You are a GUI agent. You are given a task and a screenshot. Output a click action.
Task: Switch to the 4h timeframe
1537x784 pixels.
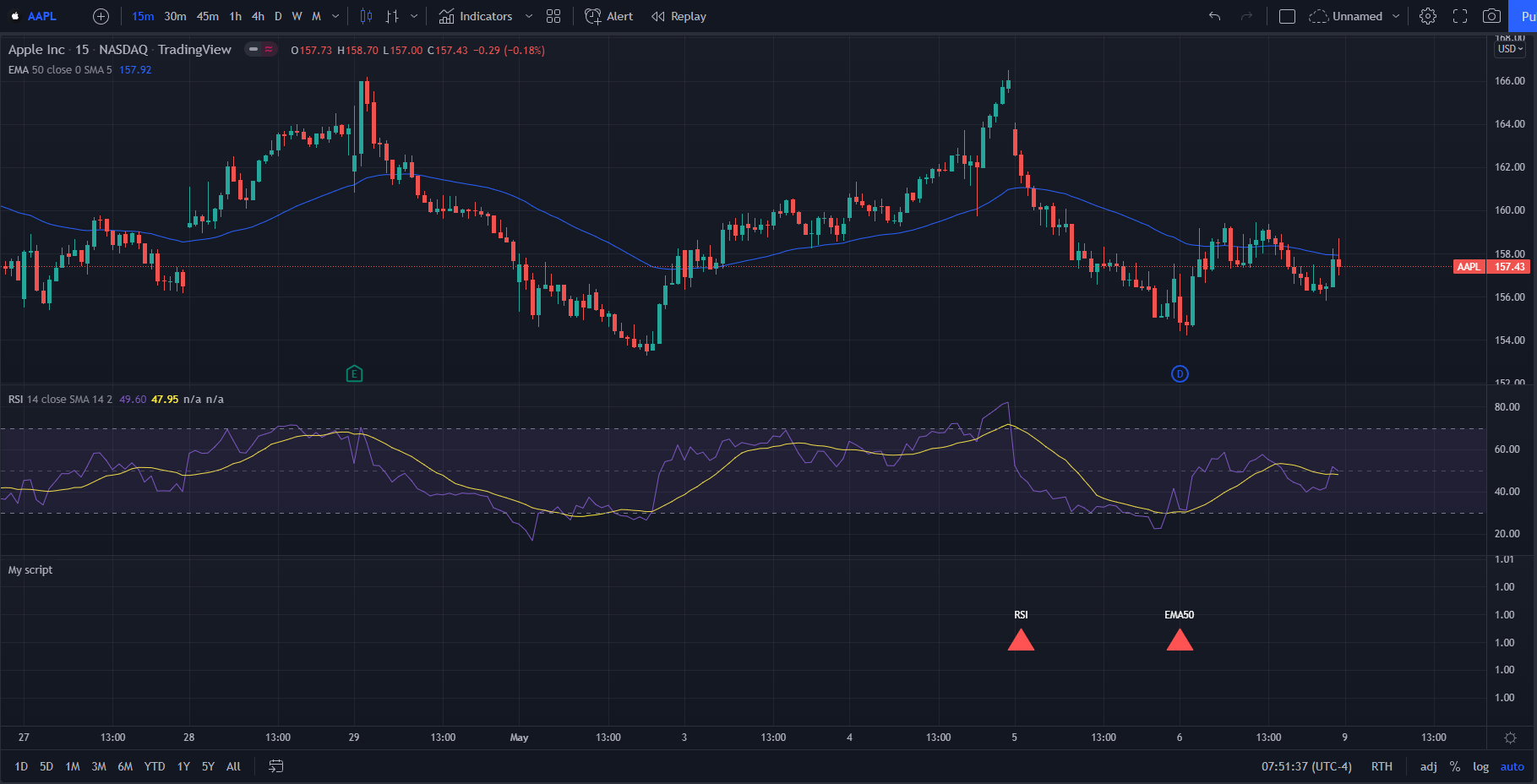point(259,16)
